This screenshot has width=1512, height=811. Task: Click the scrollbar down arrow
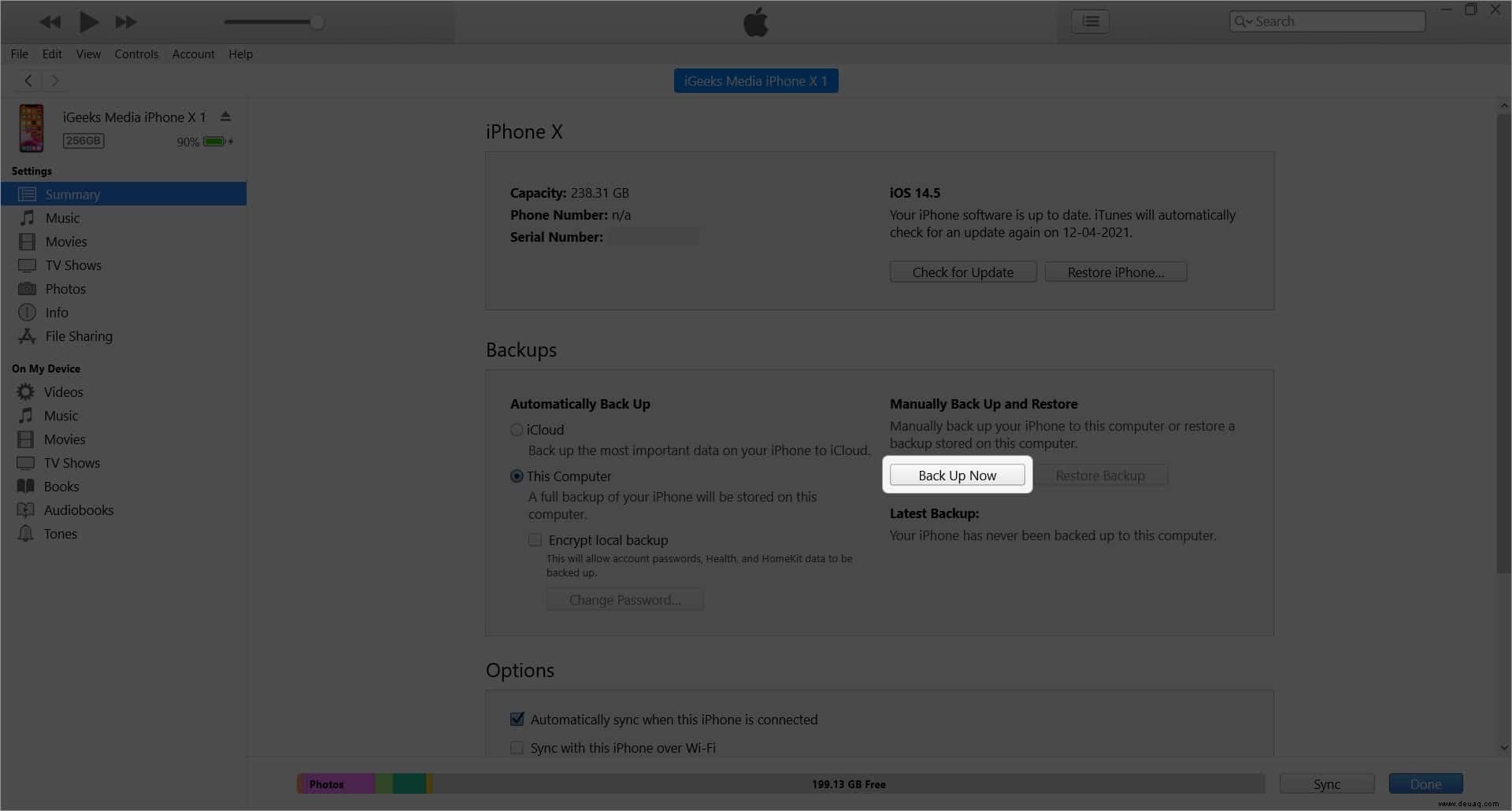tap(1504, 748)
